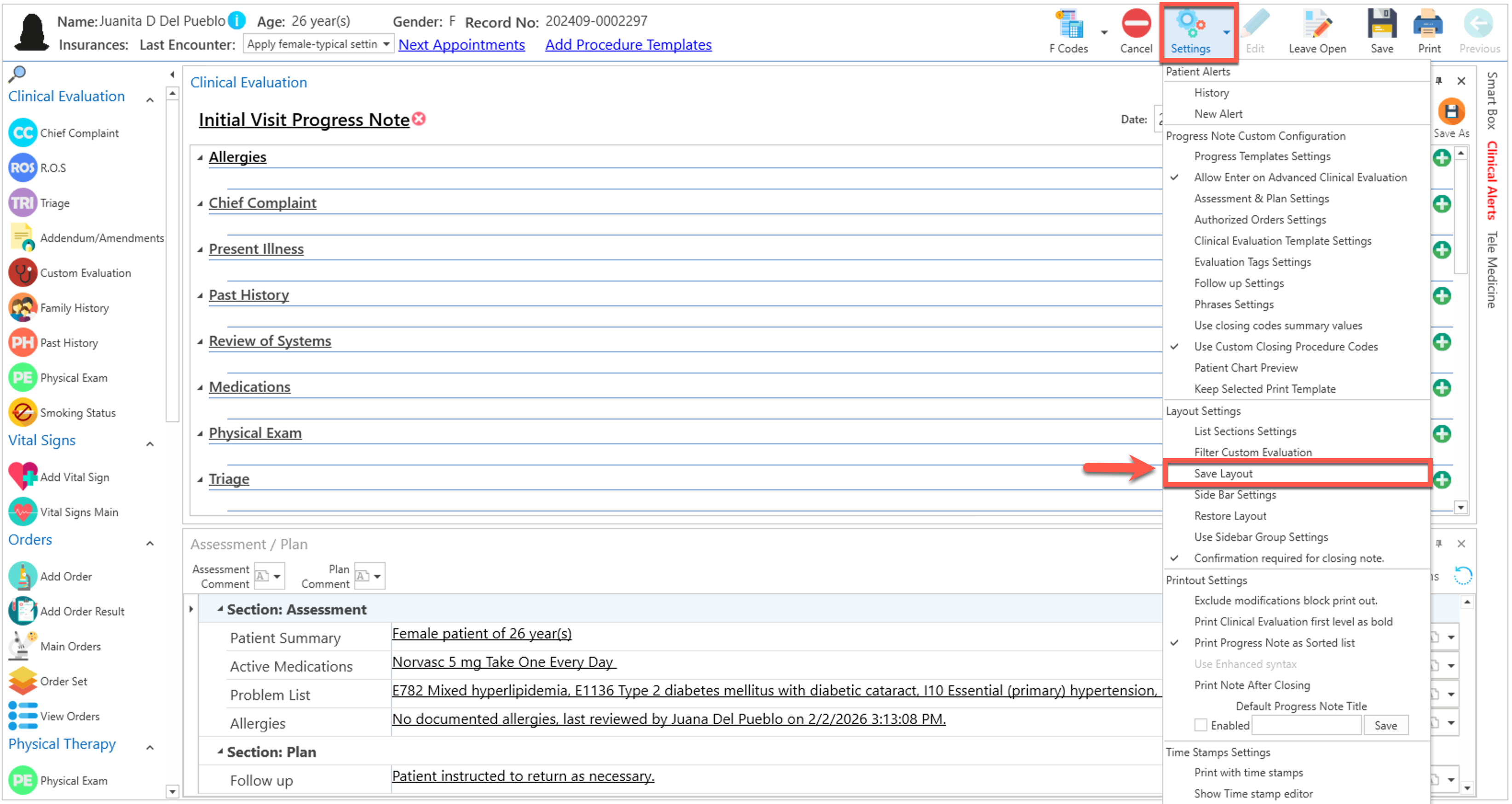Click the Print icon in toolbar
Image resolution: width=1512 pixels, height=804 pixels.
[1428, 25]
